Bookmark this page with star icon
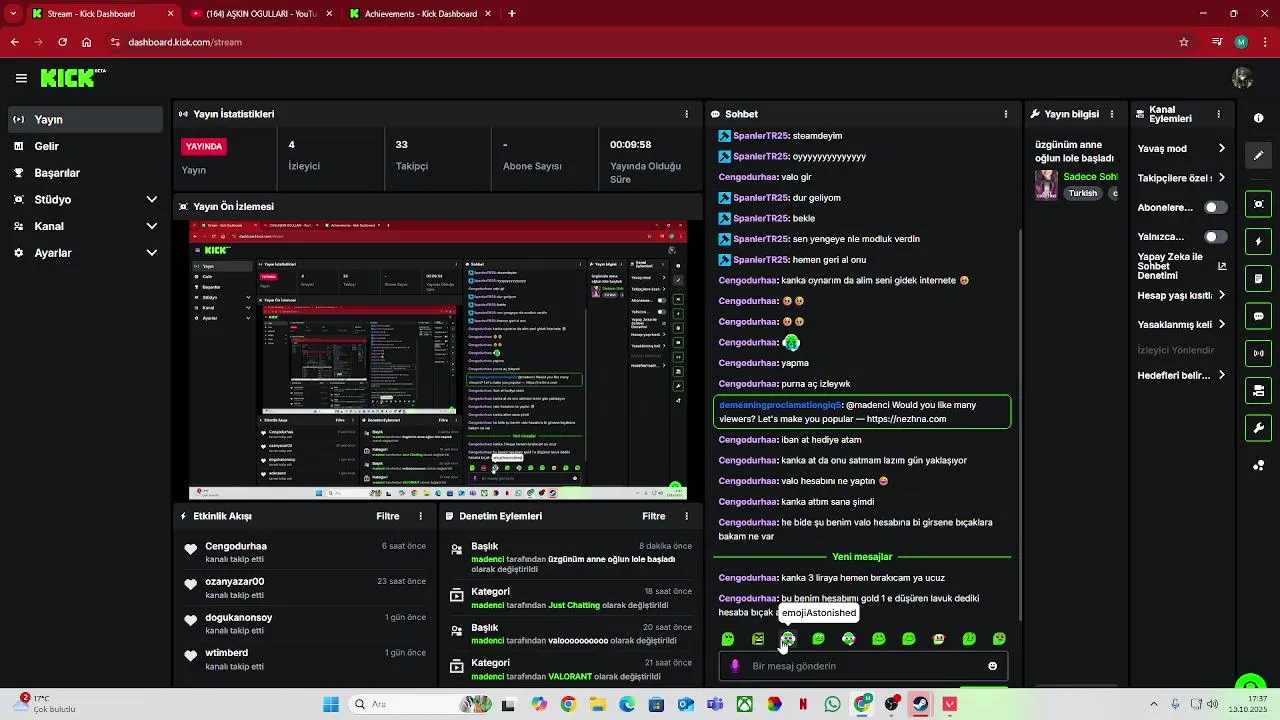1280x720 pixels. (1184, 42)
